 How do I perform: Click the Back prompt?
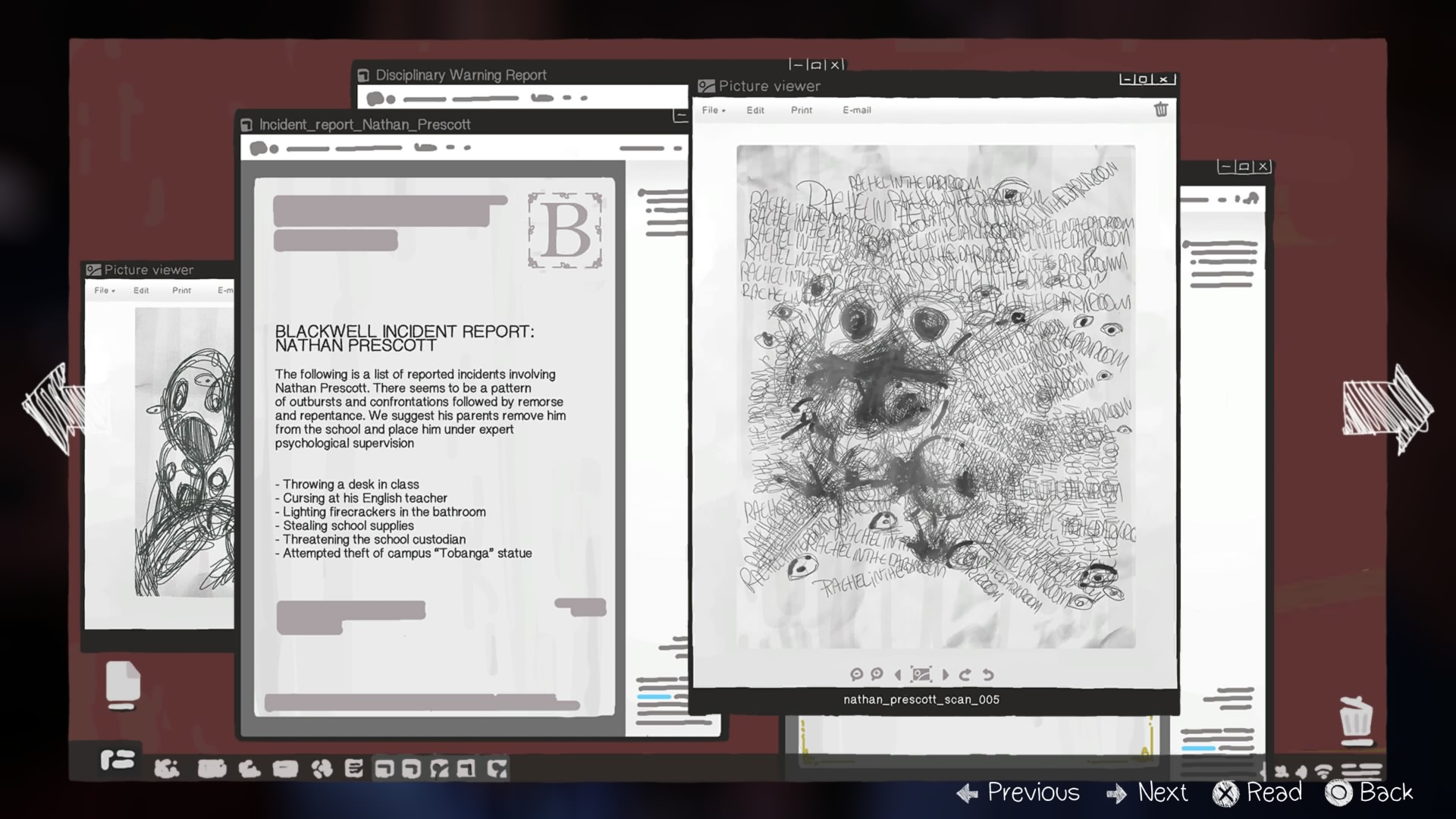(1370, 792)
